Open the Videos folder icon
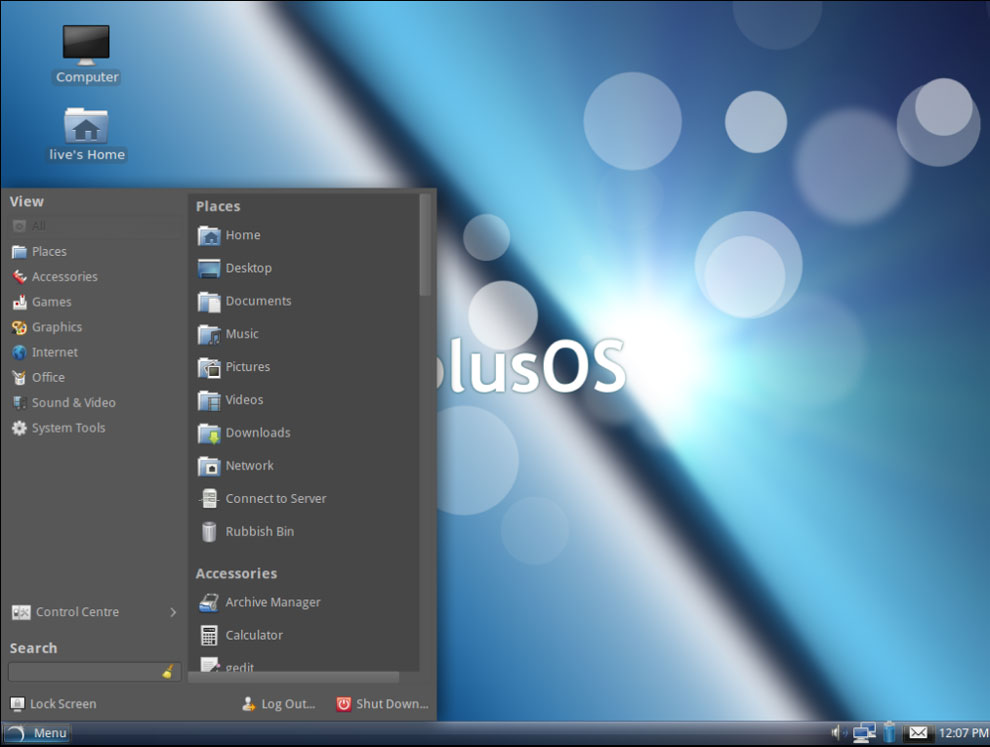Screen dimensions: 990x747 (x=209, y=400)
